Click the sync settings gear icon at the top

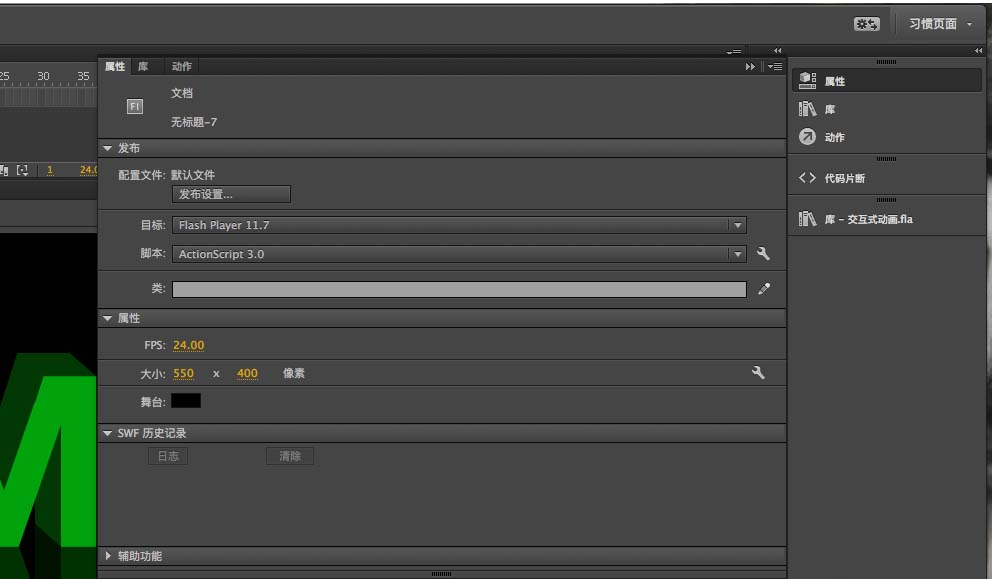(866, 24)
